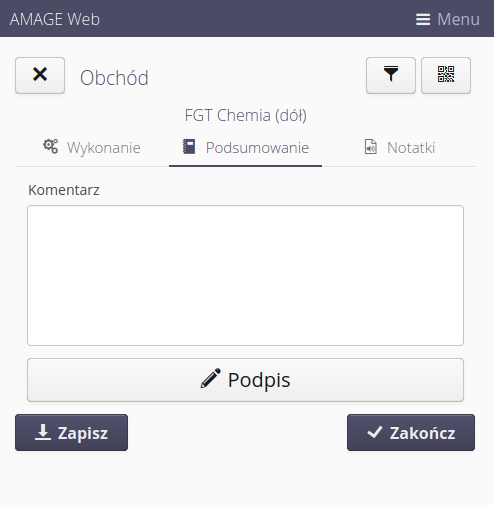
Task: Click the gears icon beside Wykonanie
Action: pos(51,146)
